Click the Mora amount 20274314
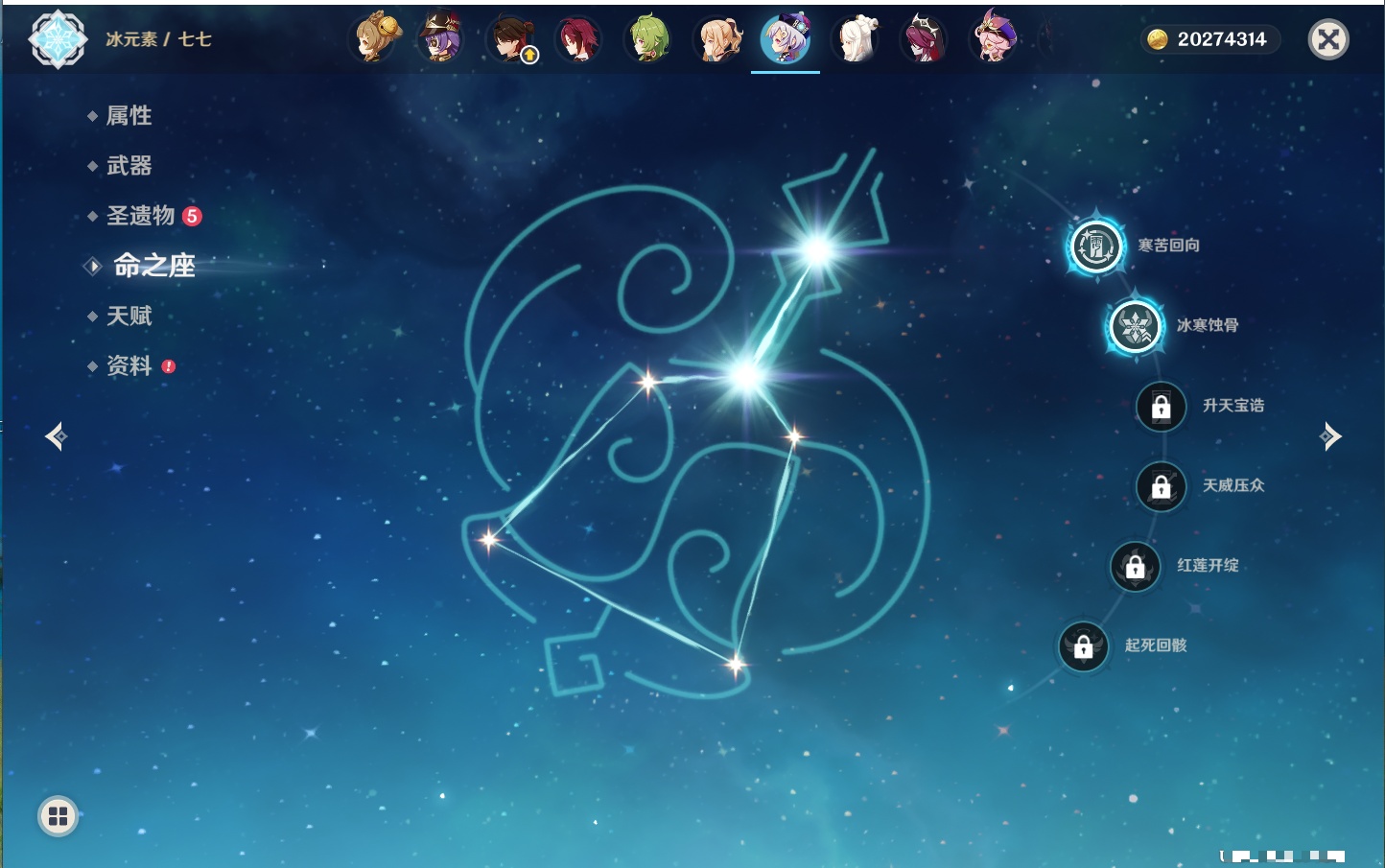Image resolution: width=1385 pixels, height=868 pixels. (x=1222, y=39)
